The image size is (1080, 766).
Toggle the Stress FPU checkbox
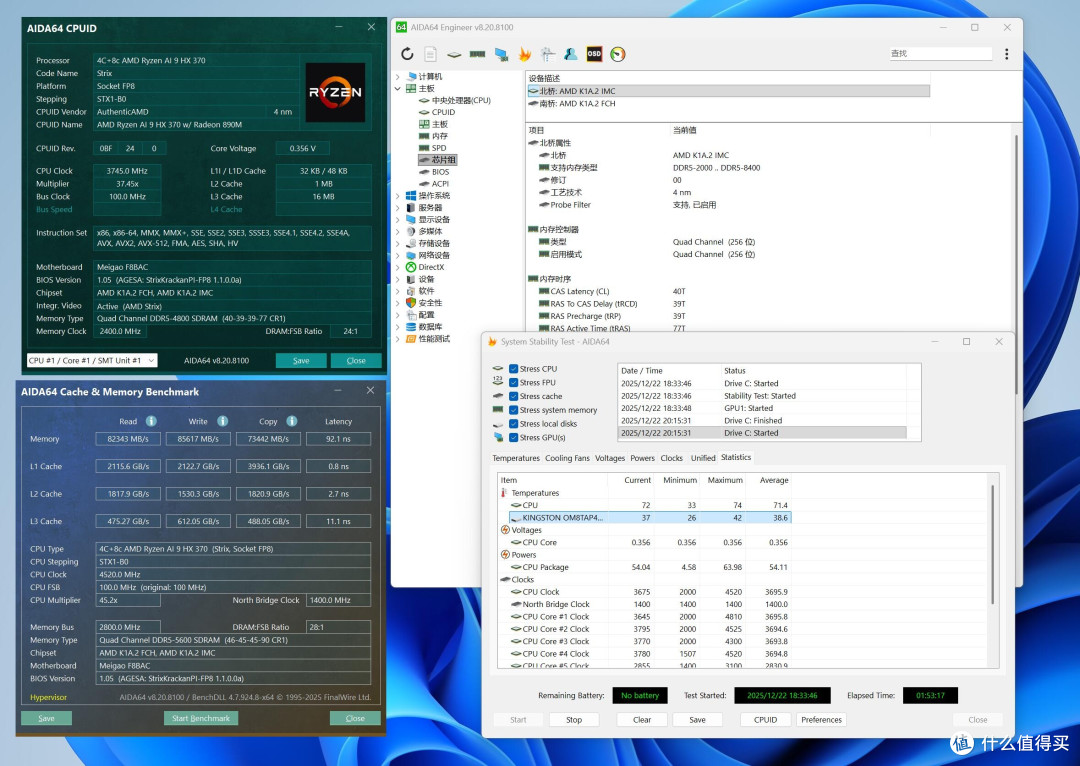click(x=513, y=382)
